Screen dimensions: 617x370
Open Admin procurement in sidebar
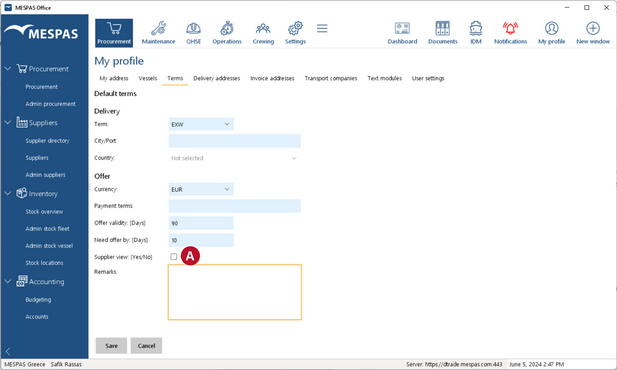pos(50,104)
